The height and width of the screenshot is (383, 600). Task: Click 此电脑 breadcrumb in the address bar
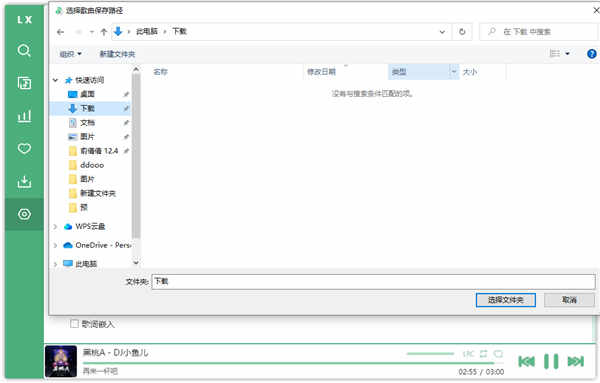click(147, 32)
